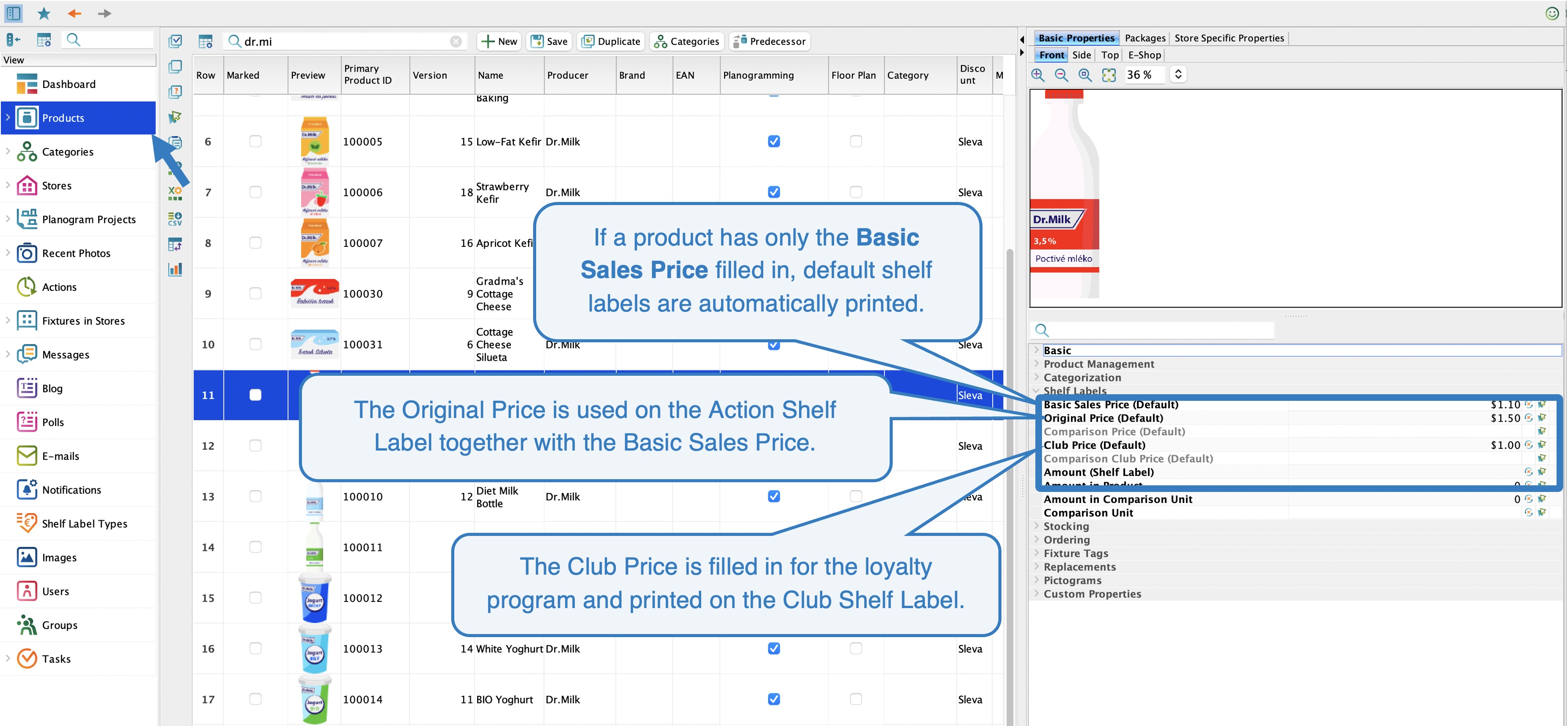Collapse the properties panel with right triangle
This screenshot has width=1568, height=726.
click(1022, 53)
